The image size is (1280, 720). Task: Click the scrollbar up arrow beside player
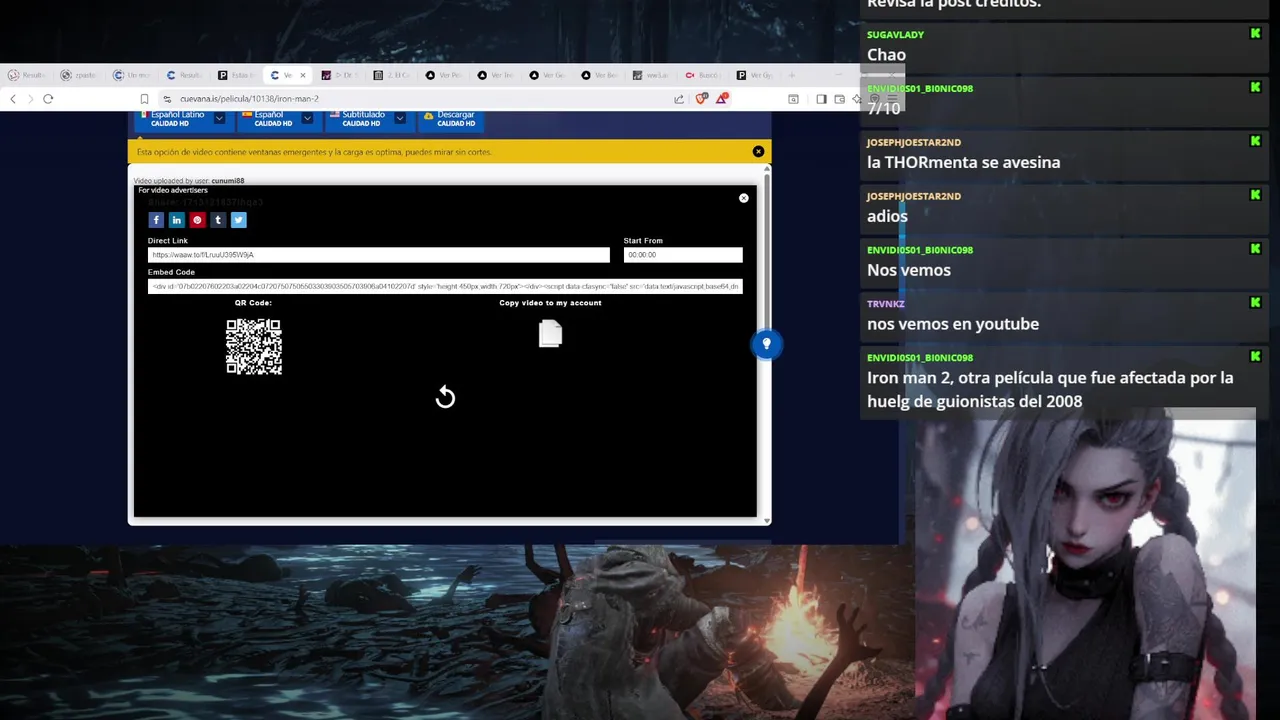click(x=767, y=170)
